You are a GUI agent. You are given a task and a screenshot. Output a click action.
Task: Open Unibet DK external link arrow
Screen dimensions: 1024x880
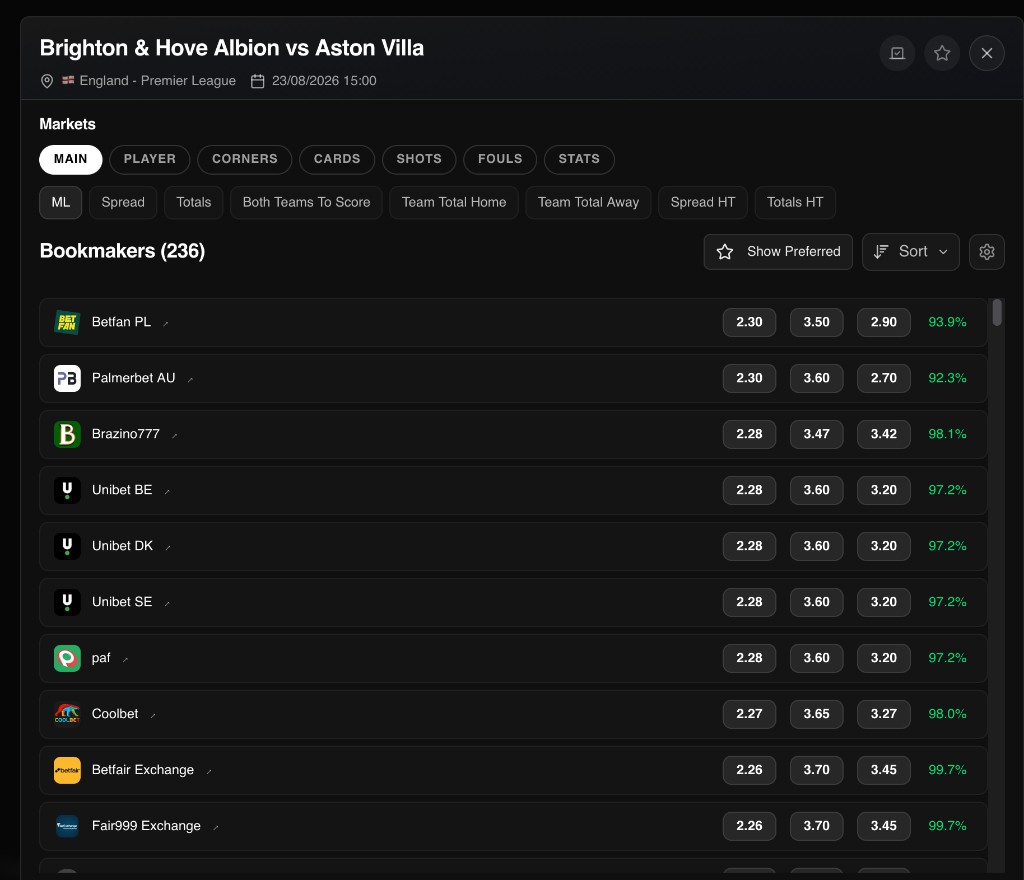168,547
